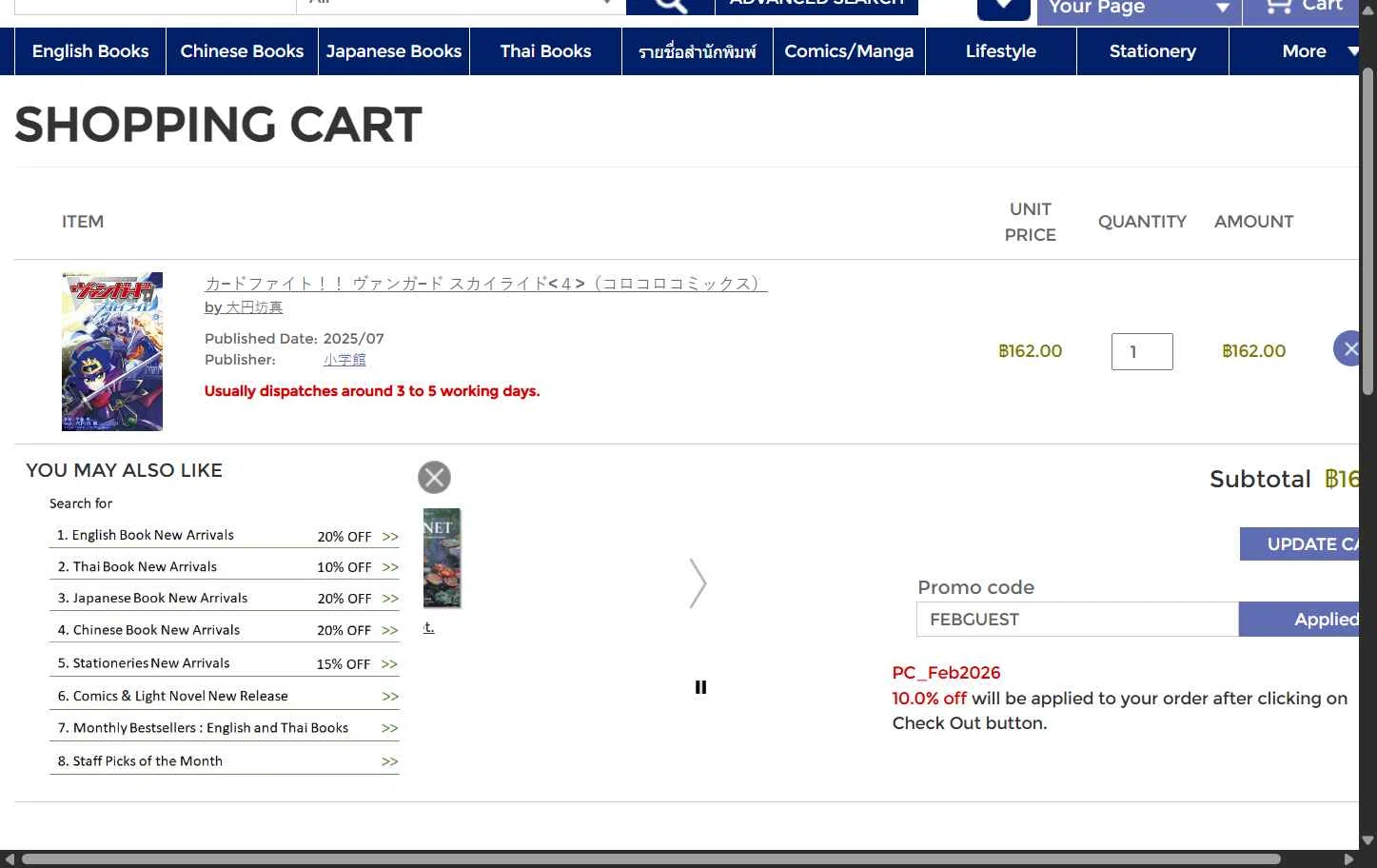Click the '10.0% off' text
The width and height of the screenshot is (1377, 868).
[x=929, y=698]
